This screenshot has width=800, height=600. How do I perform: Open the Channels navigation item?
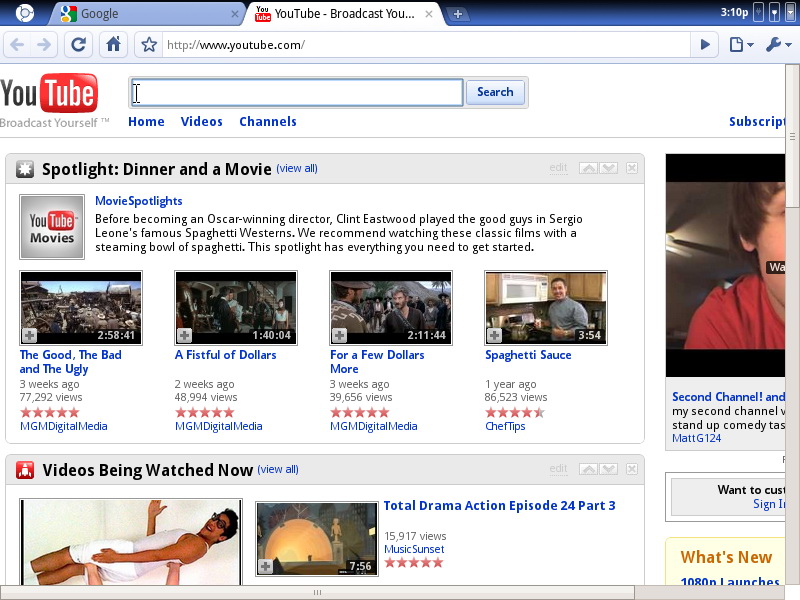(267, 122)
